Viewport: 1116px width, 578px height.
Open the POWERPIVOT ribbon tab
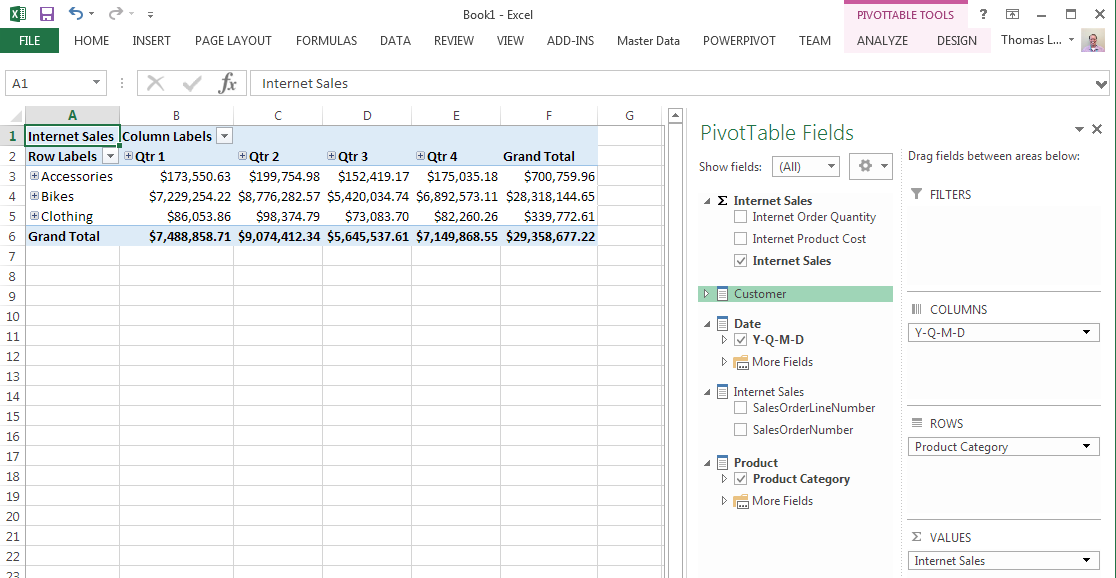click(x=739, y=41)
